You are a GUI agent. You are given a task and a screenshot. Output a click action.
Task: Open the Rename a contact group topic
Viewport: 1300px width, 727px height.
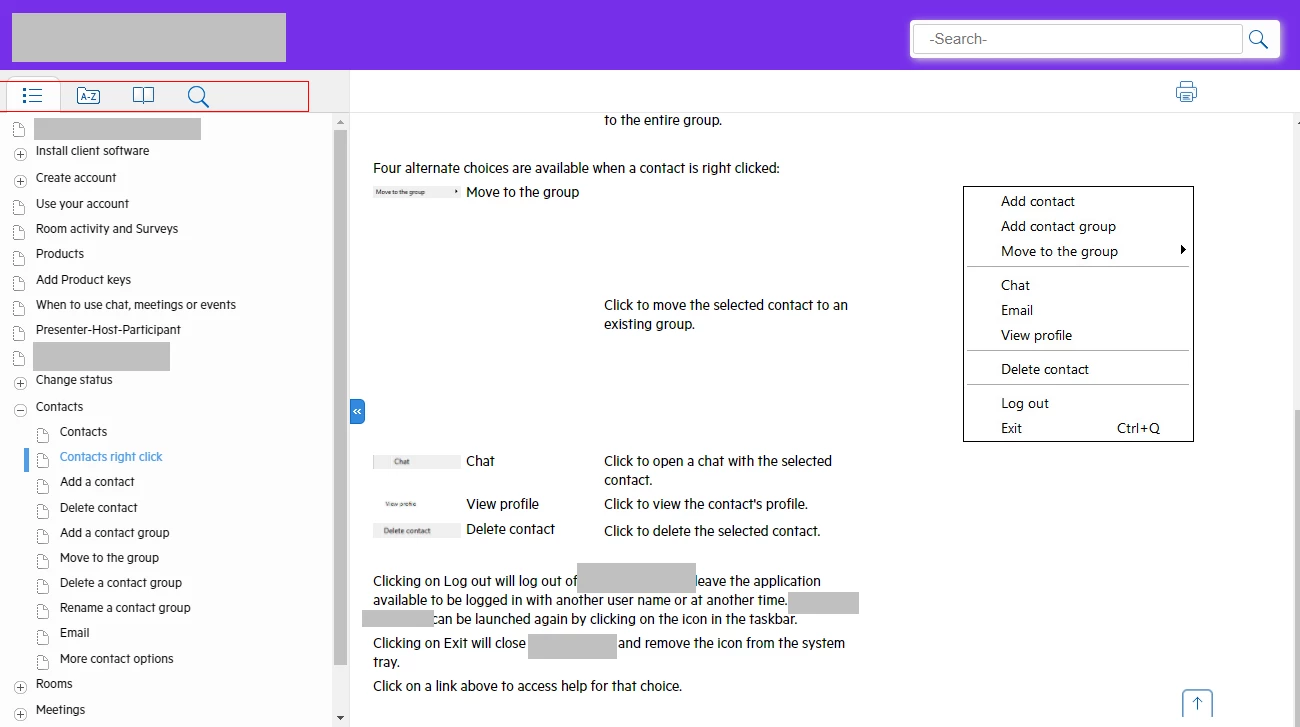[125, 608]
